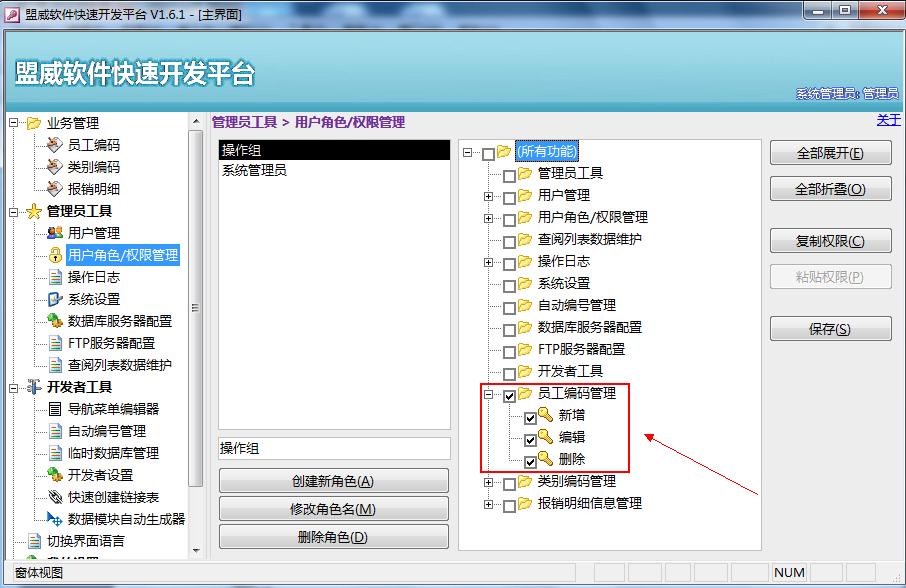This screenshot has width=906, height=588.
Task: Click the key icon beside 新增 permission
Action: point(545,415)
